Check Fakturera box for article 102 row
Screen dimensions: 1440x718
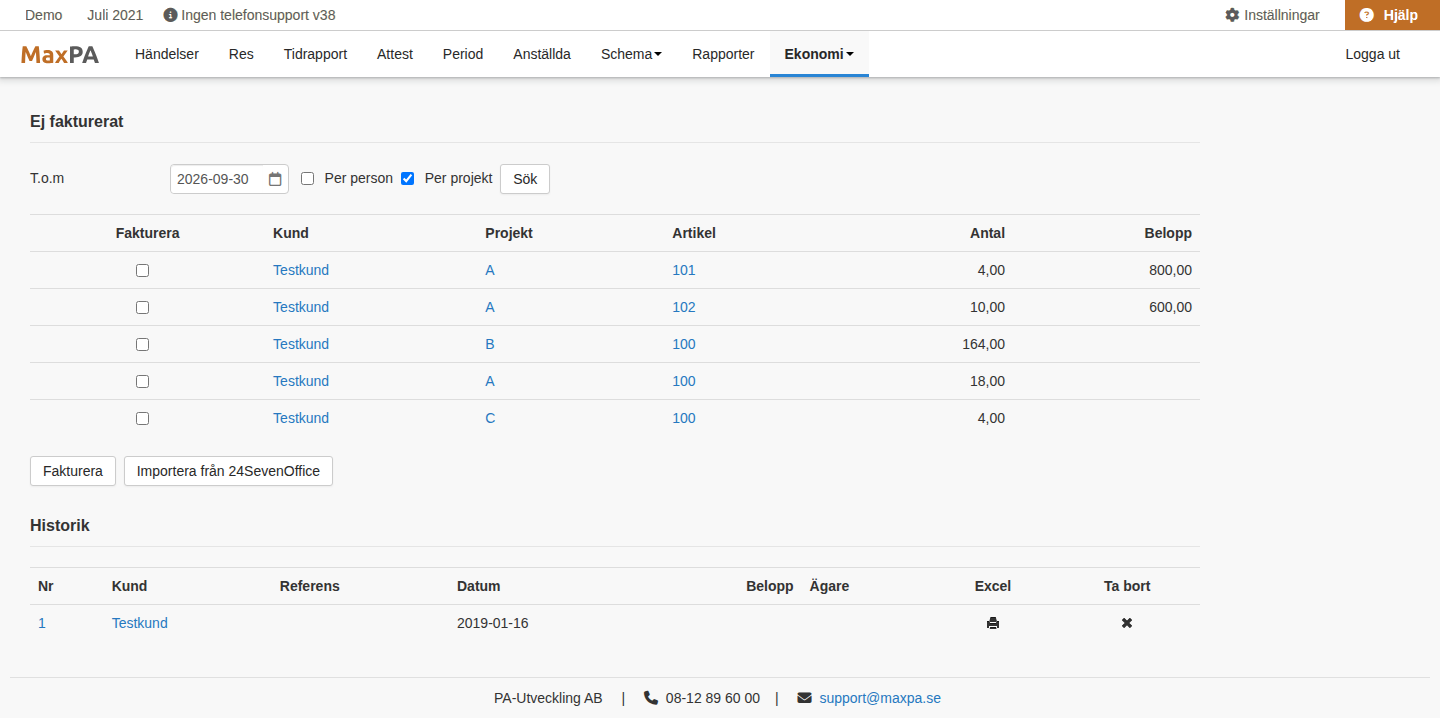143,308
